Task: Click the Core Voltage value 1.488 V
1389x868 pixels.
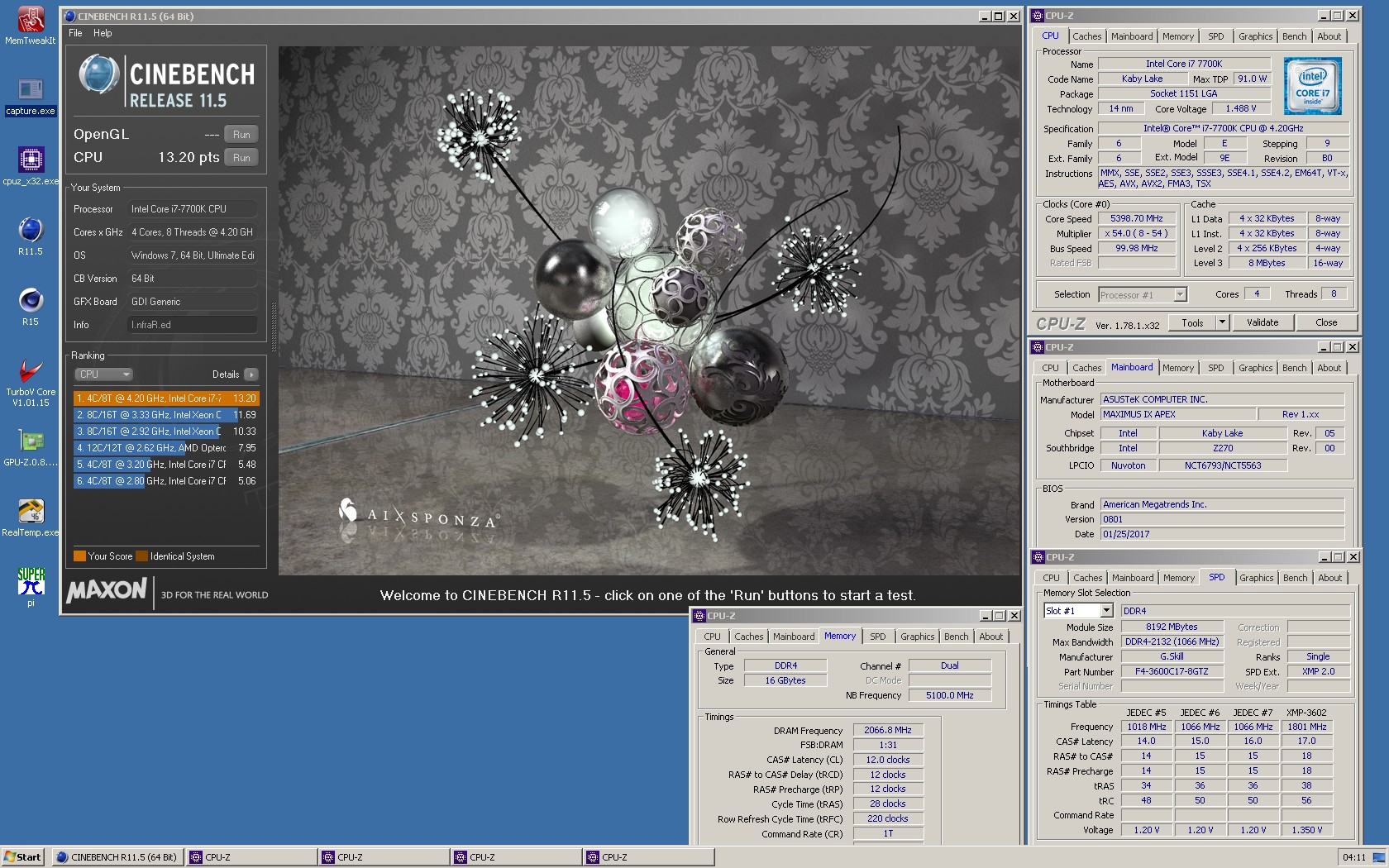Action: (x=1240, y=109)
